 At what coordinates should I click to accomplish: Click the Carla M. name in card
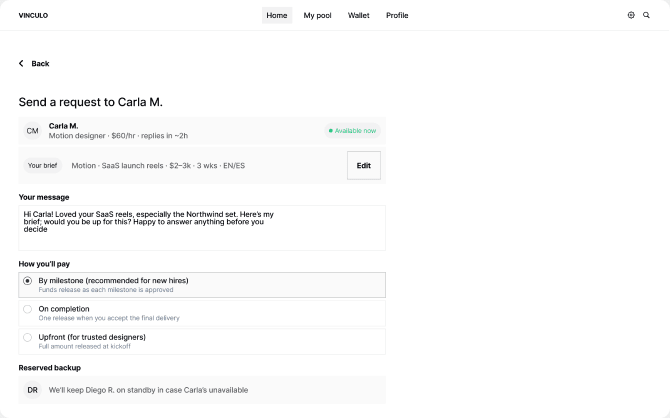tap(63, 126)
